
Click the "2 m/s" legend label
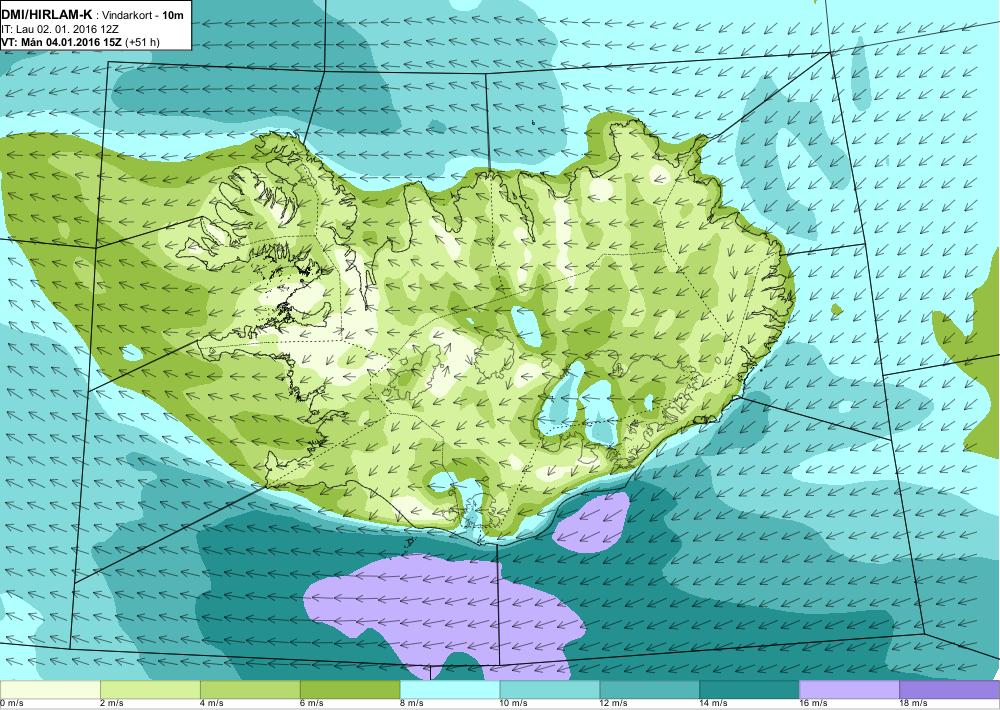[x=112, y=704]
